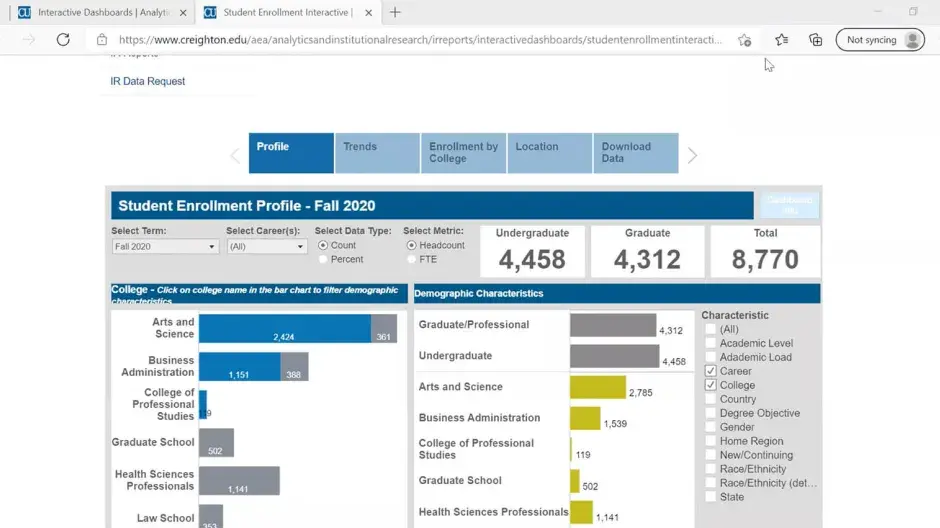
Task: Select the Percent data type radio button
Action: (x=323, y=259)
